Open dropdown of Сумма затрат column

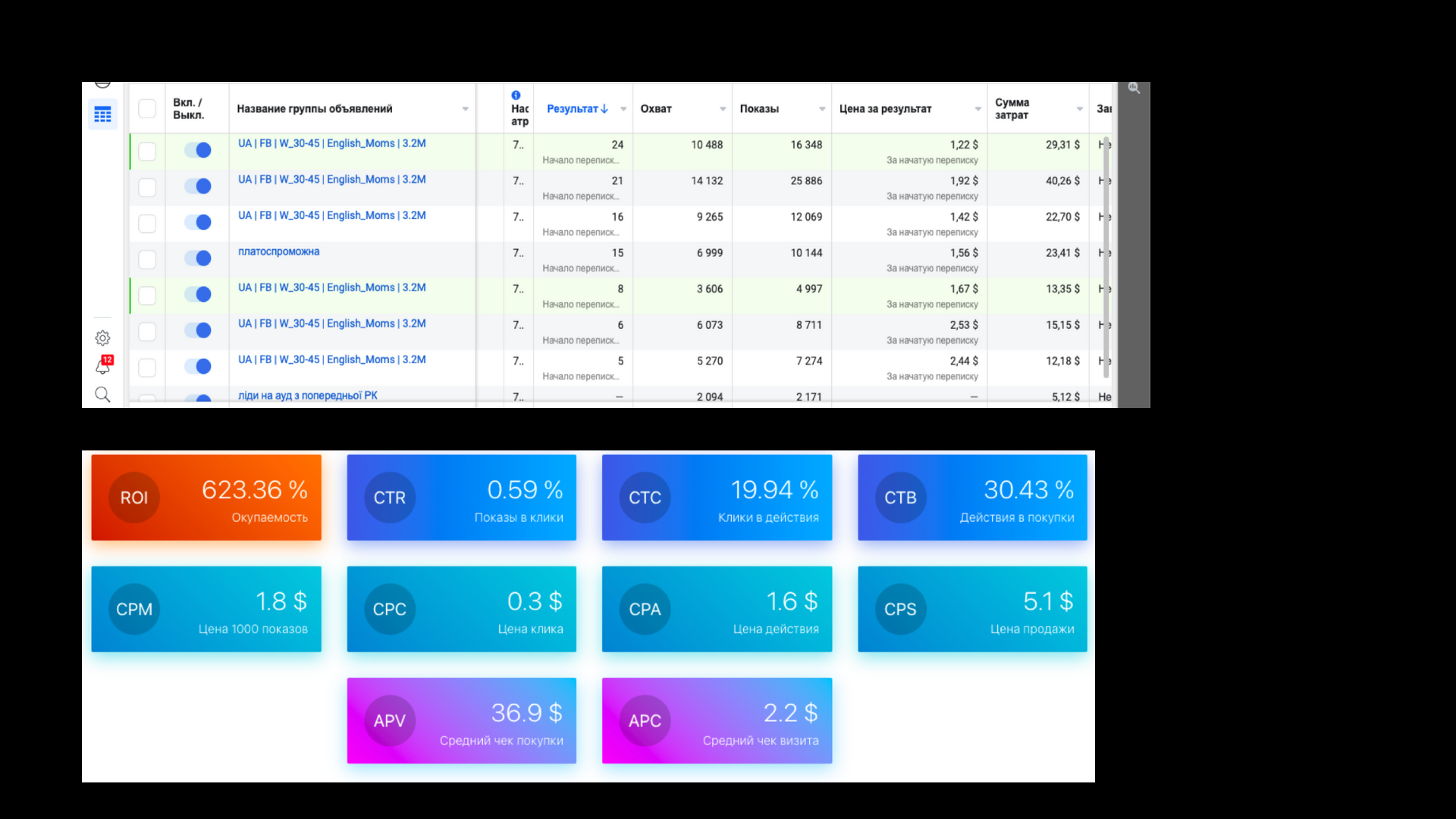1080,109
